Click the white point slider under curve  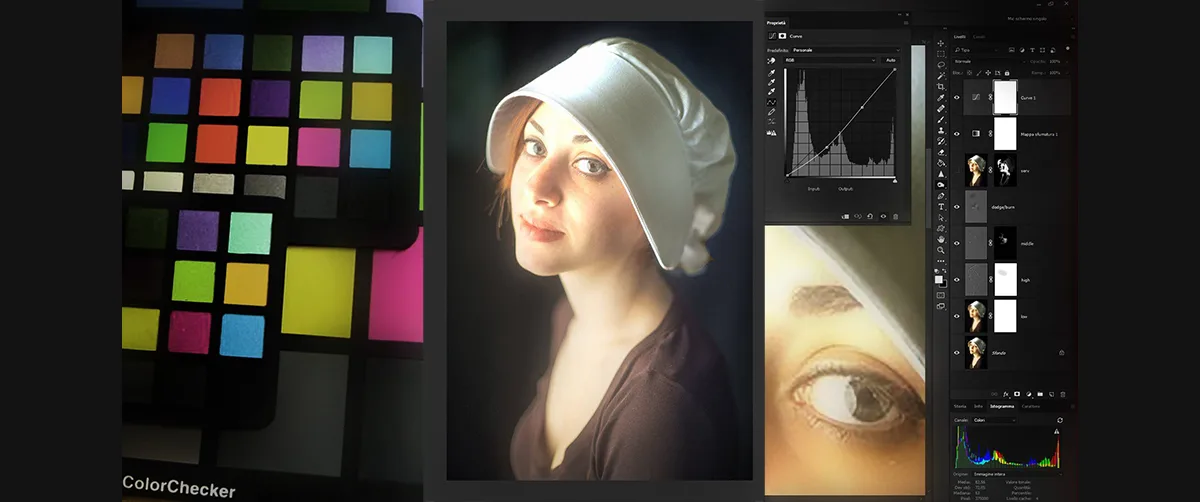point(895,181)
